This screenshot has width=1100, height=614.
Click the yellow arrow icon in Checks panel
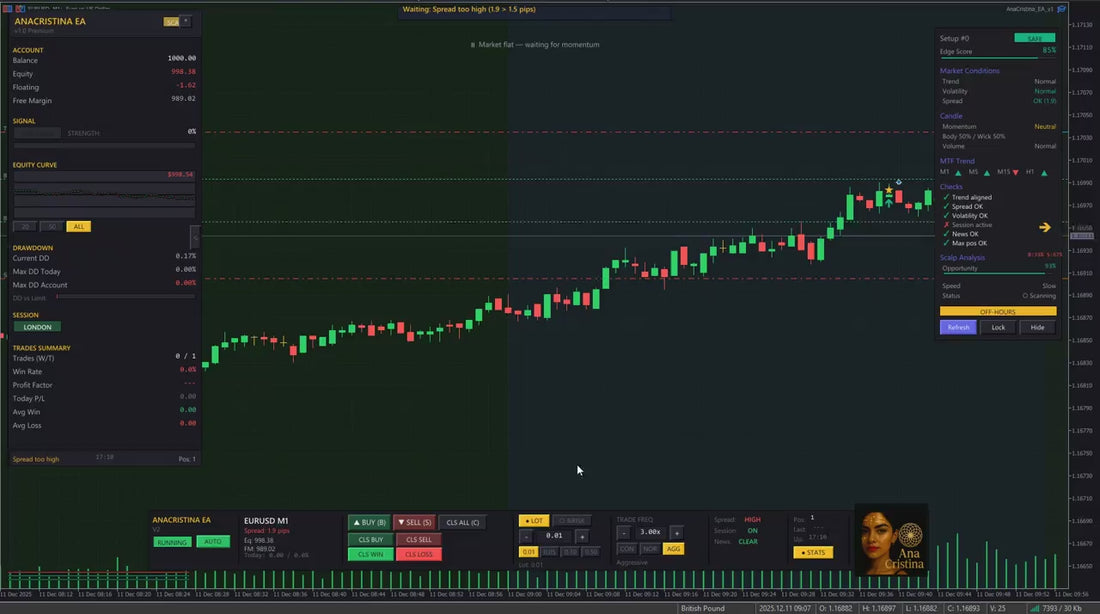pos(1044,228)
